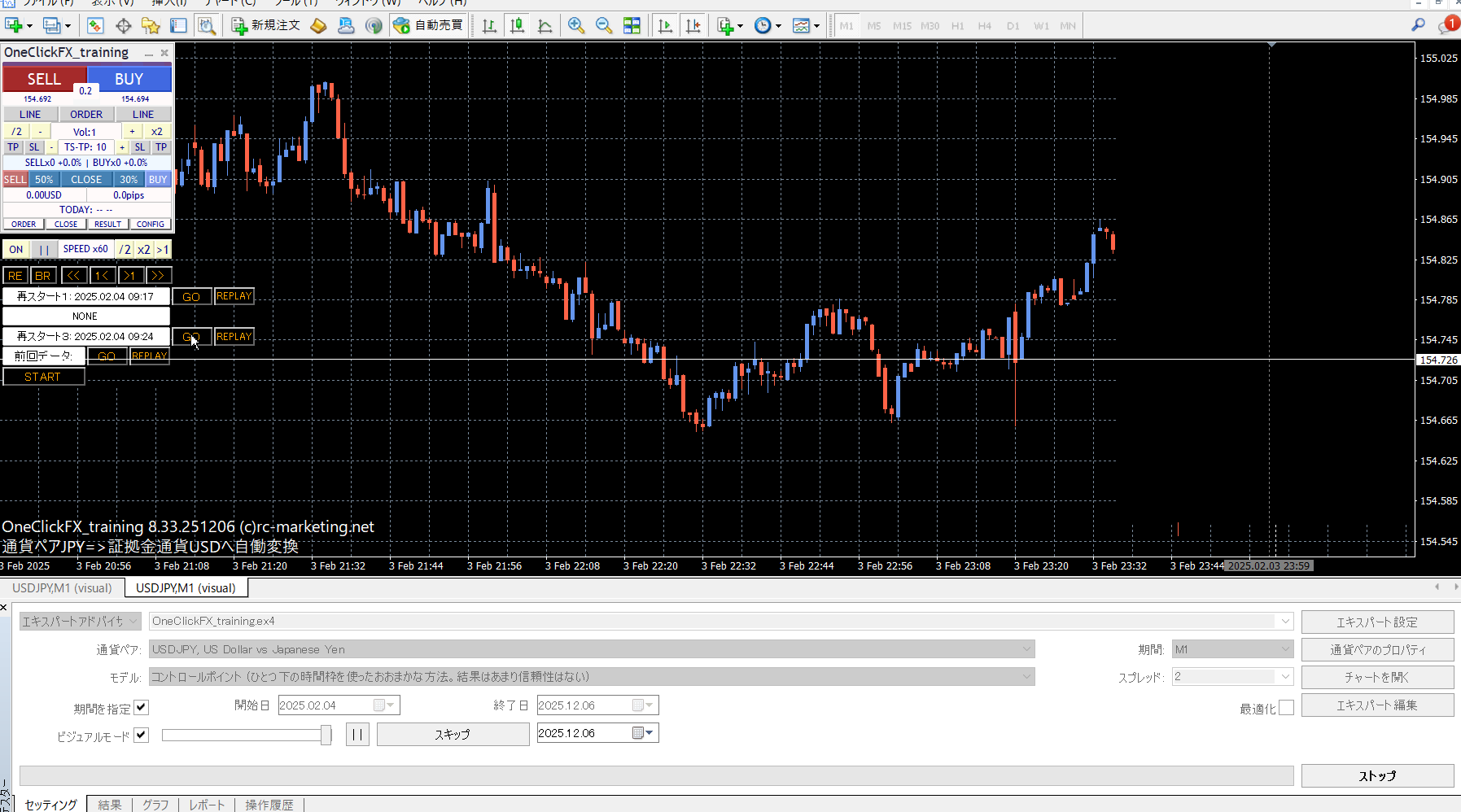Zoom in on the chart
1461x812 pixels.
pyautogui.click(x=576, y=25)
